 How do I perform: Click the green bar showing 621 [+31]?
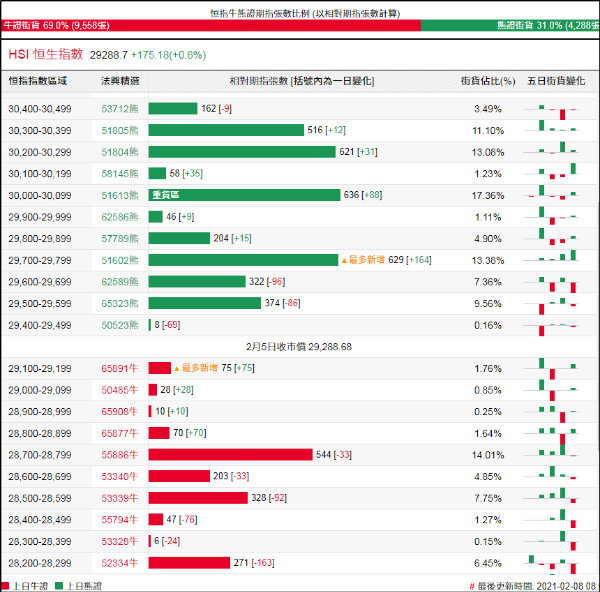(242, 152)
